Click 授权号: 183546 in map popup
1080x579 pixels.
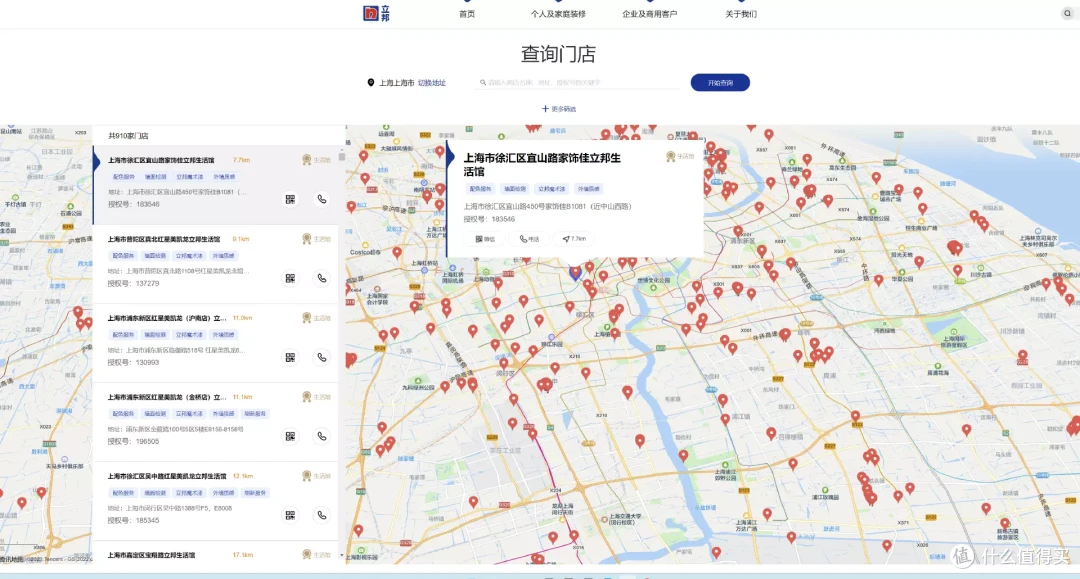tap(489, 219)
